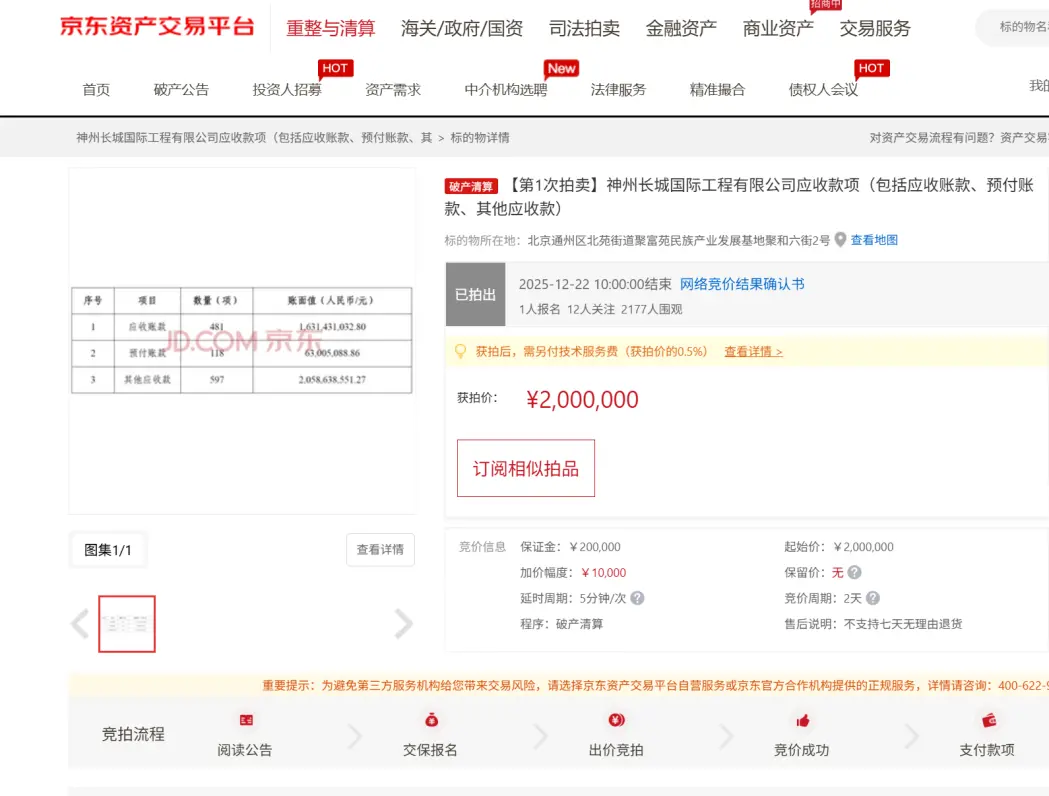
Task: Expand 查看详情 link for service fee
Action: pos(753,352)
